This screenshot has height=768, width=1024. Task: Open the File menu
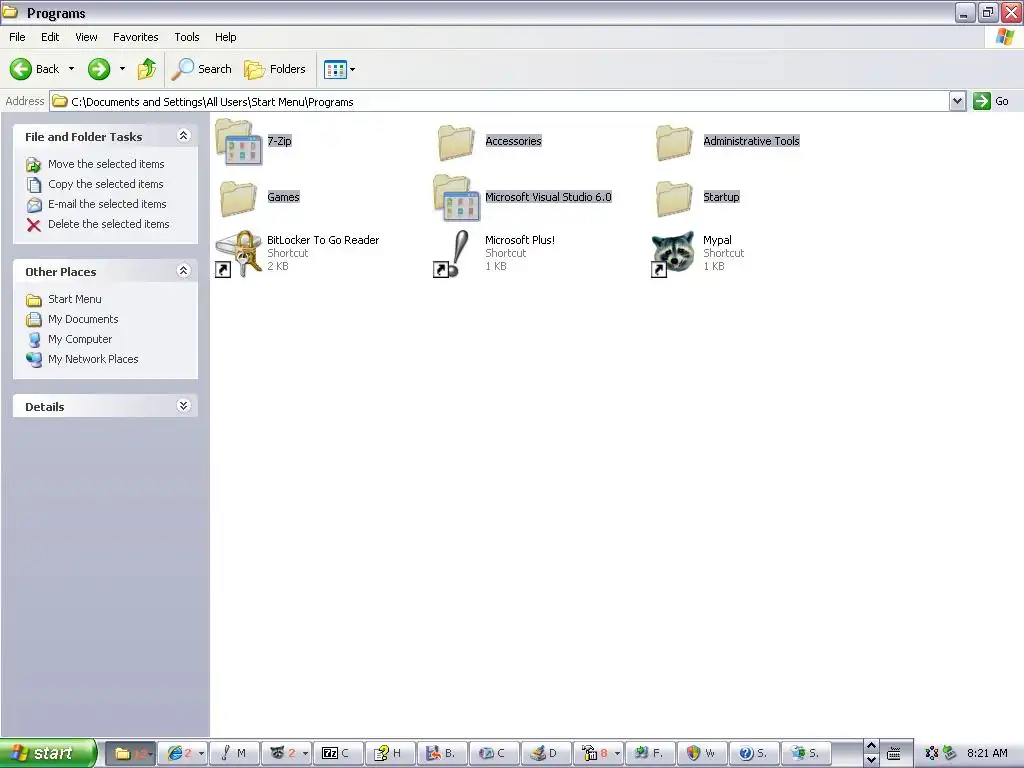17,37
